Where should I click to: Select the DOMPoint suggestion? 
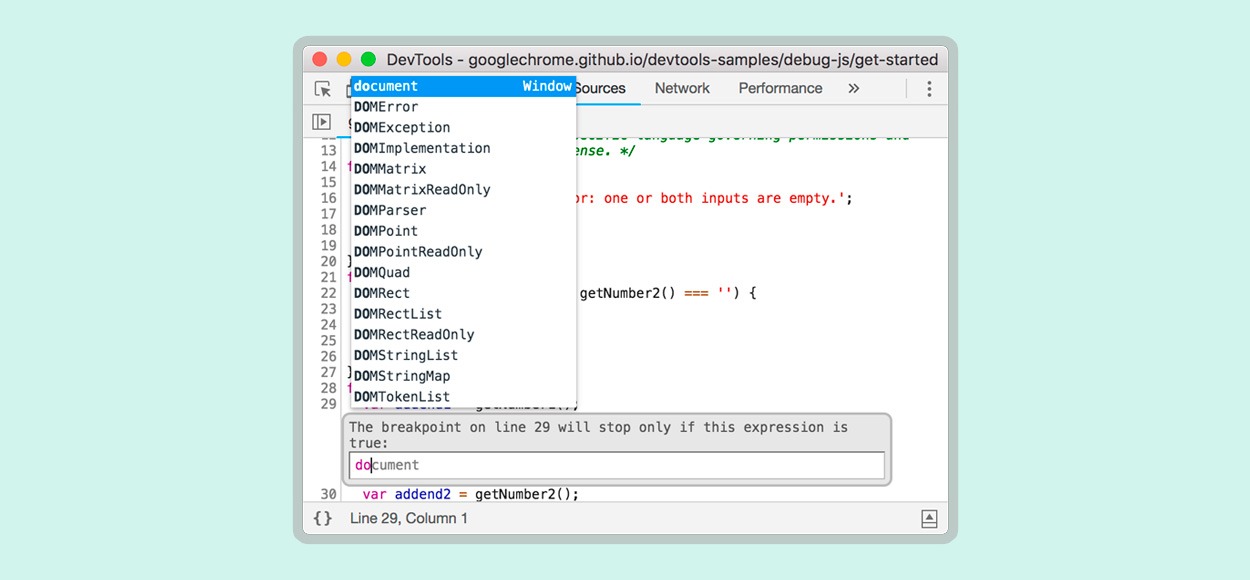click(x=463, y=231)
